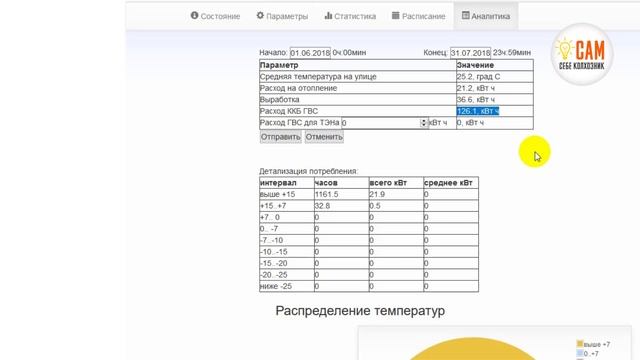640x360 pixels.
Task: Click the gear icon beside Параметры
Action: click(260, 16)
